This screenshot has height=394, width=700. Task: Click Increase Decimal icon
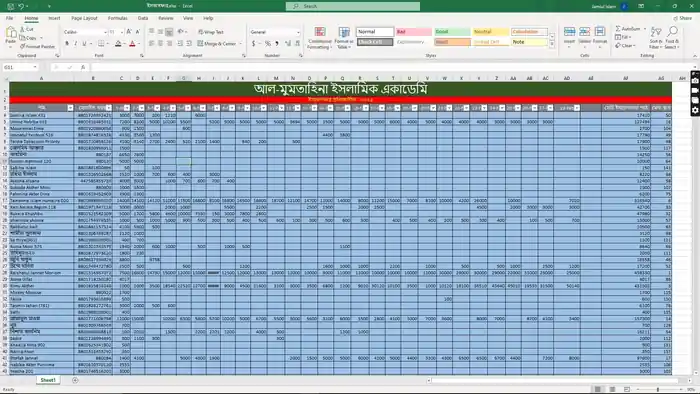288,43
